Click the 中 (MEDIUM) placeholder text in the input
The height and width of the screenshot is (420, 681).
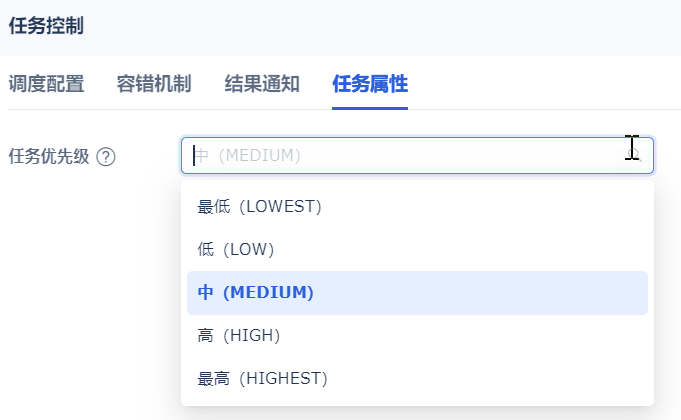pyautogui.click(x=247, y=156)
